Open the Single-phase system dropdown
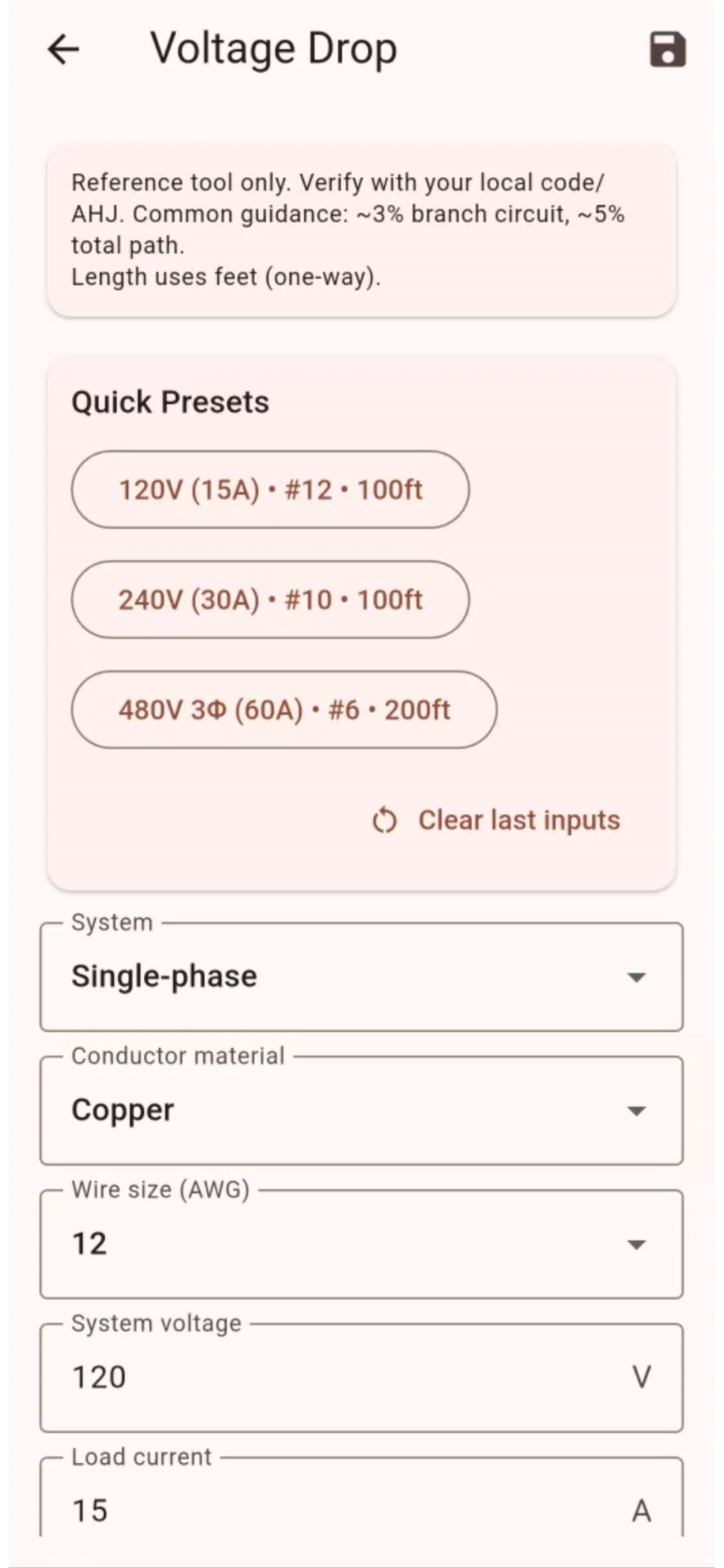The height and width of the screenshot is (1568, 724). click(337, 977)
